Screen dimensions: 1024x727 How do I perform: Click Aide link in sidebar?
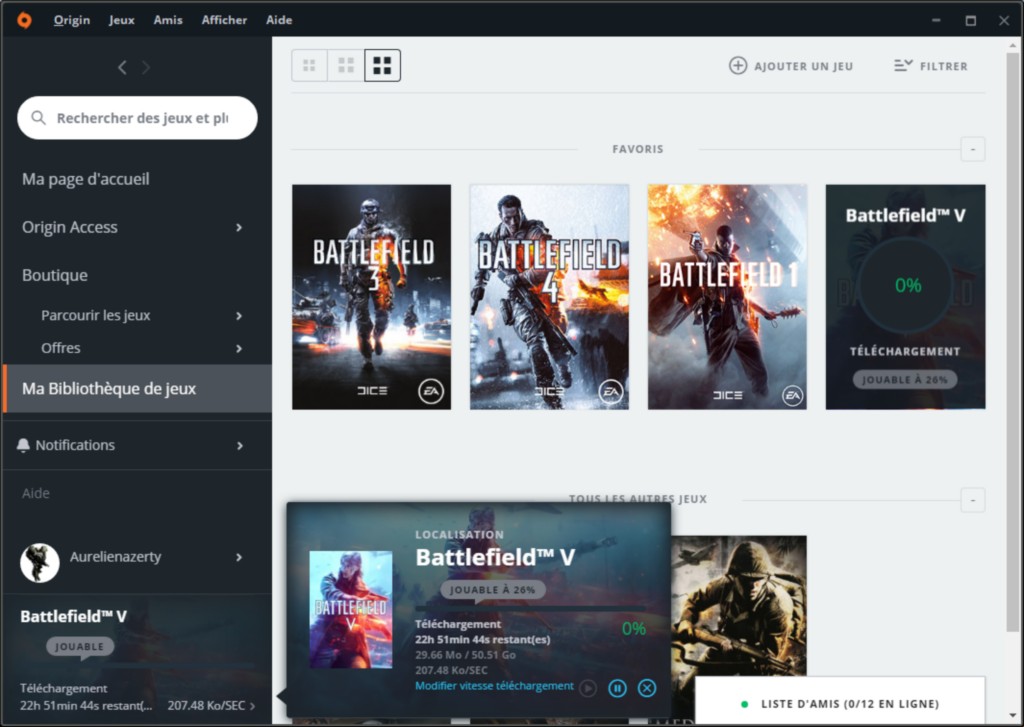coord(36,493)
